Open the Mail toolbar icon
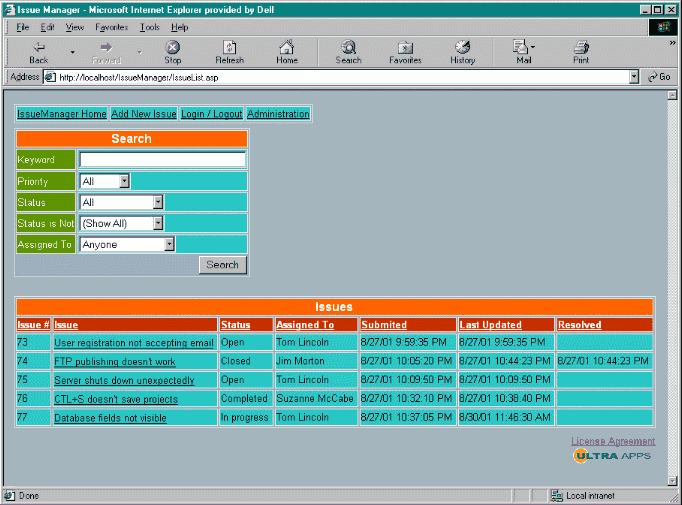This screenshot has width=682, height=505. pos(522,47)
